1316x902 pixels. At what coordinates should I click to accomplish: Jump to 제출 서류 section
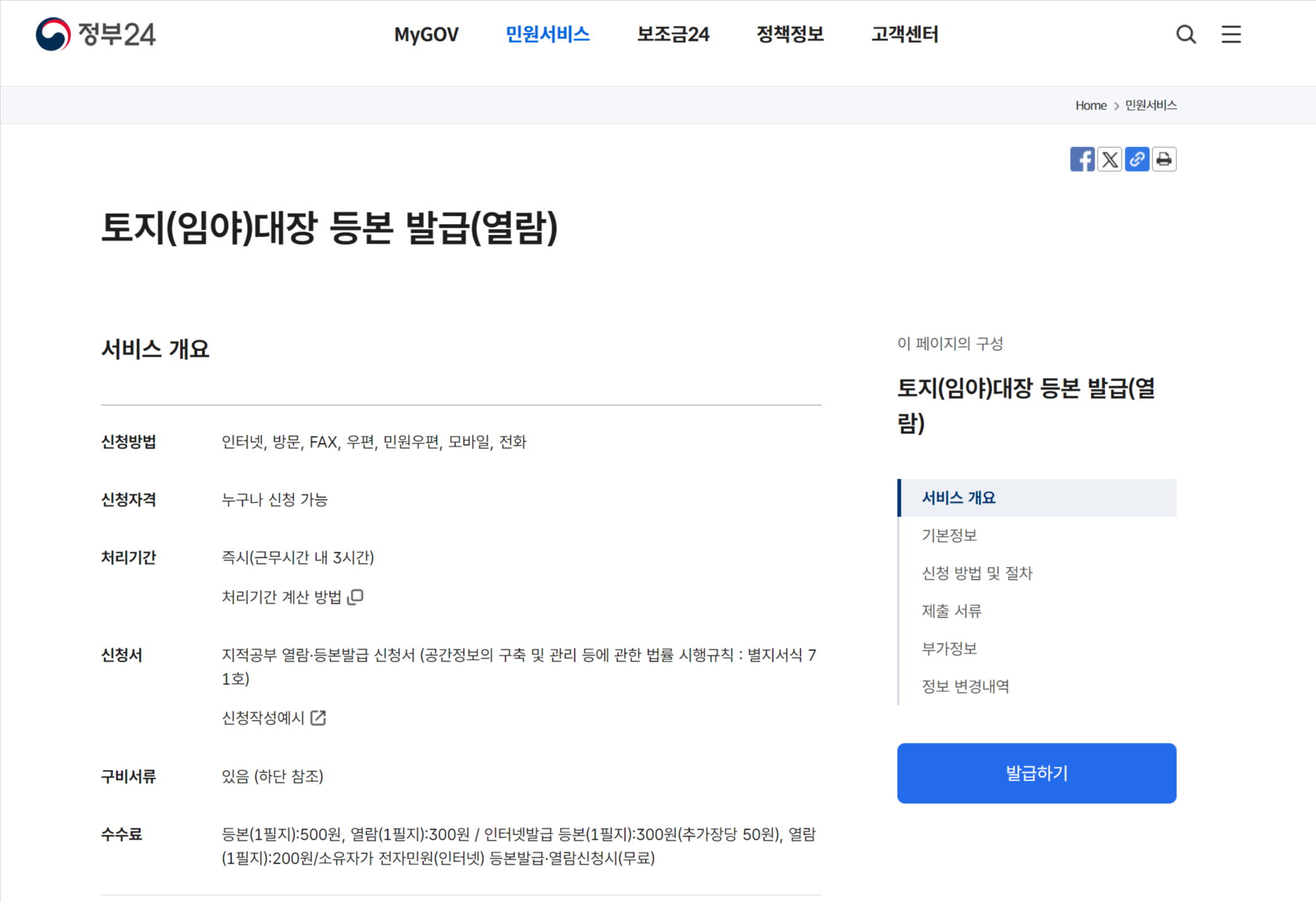951,611
